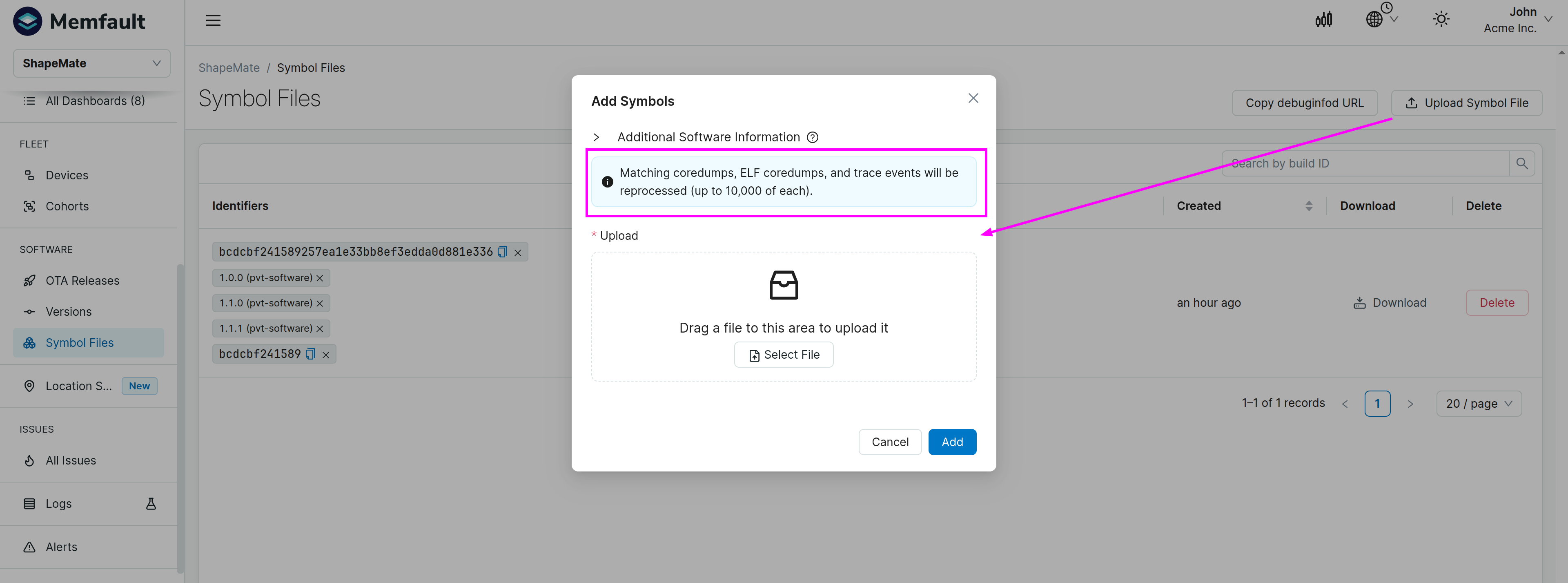
Task: Switch theme with the sun icon
Action: [1441, 20]
